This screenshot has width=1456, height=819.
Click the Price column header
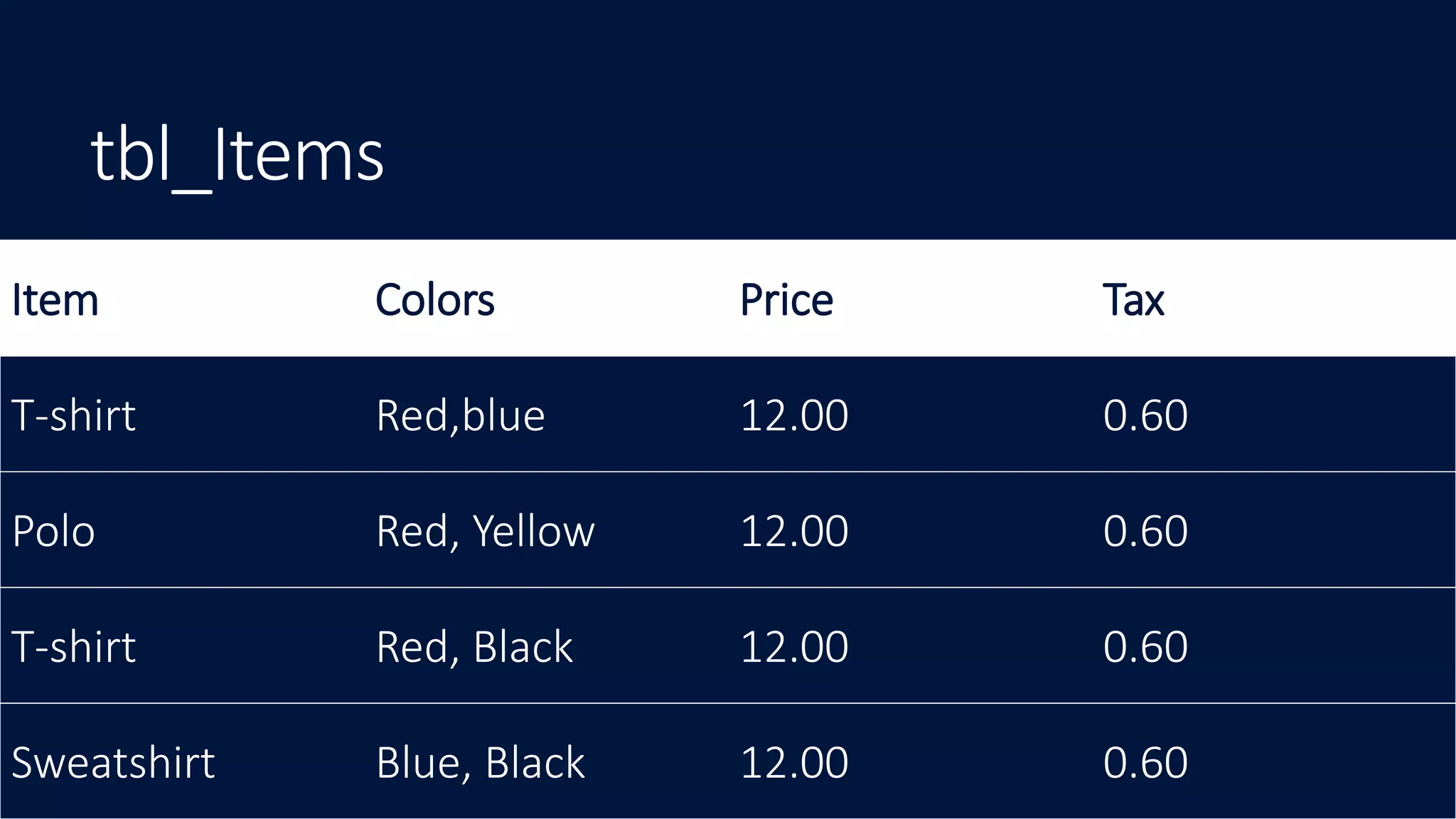tap(786, 300)
